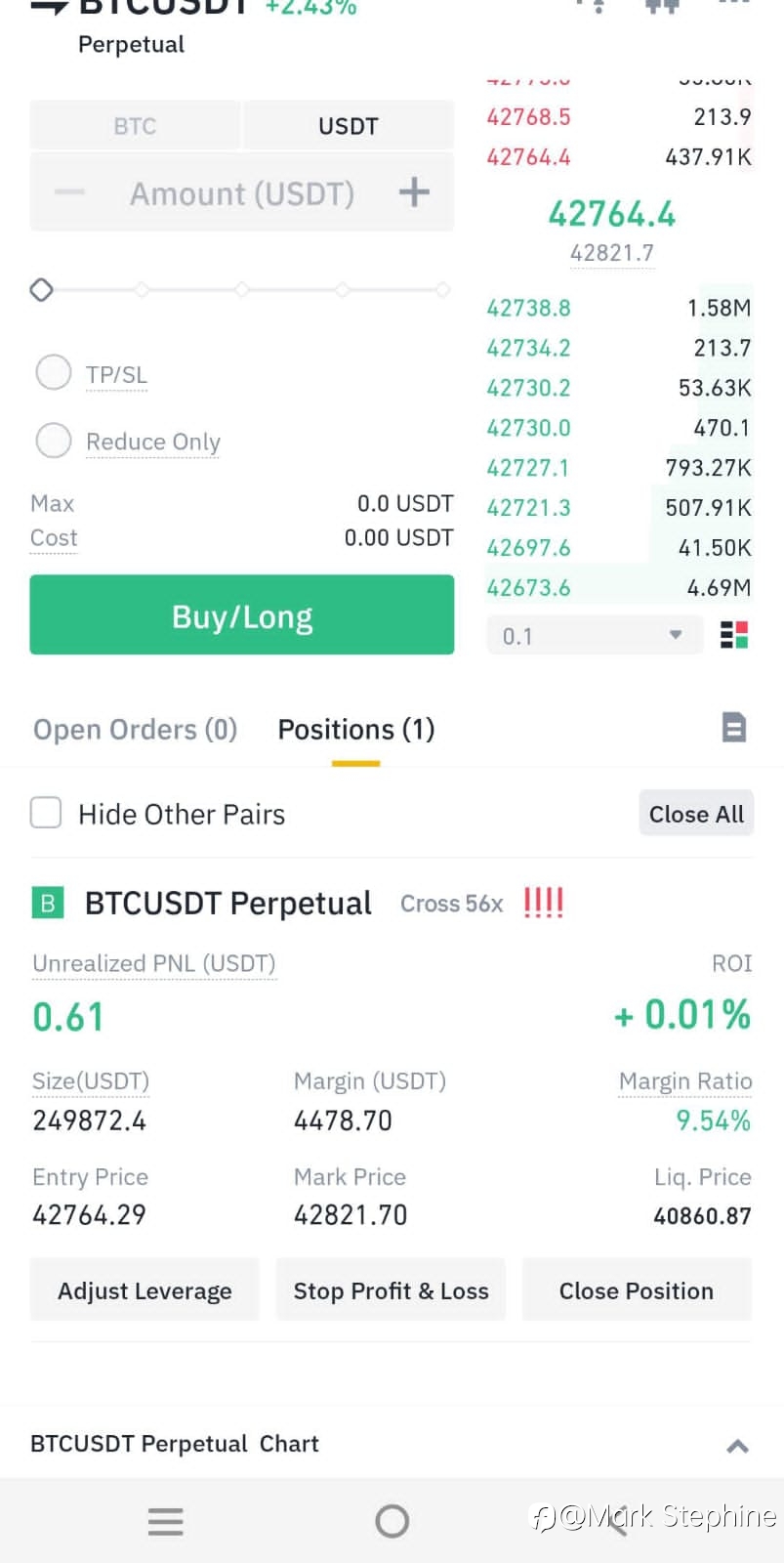Tap the Amount (USDT) input field
Viewport: 784px width, 1563px height.
tap(242, 192)
